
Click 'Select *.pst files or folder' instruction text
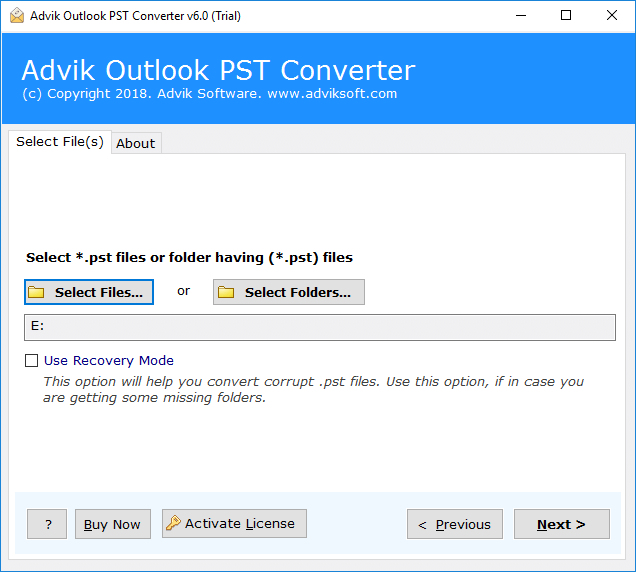(189, 258)
